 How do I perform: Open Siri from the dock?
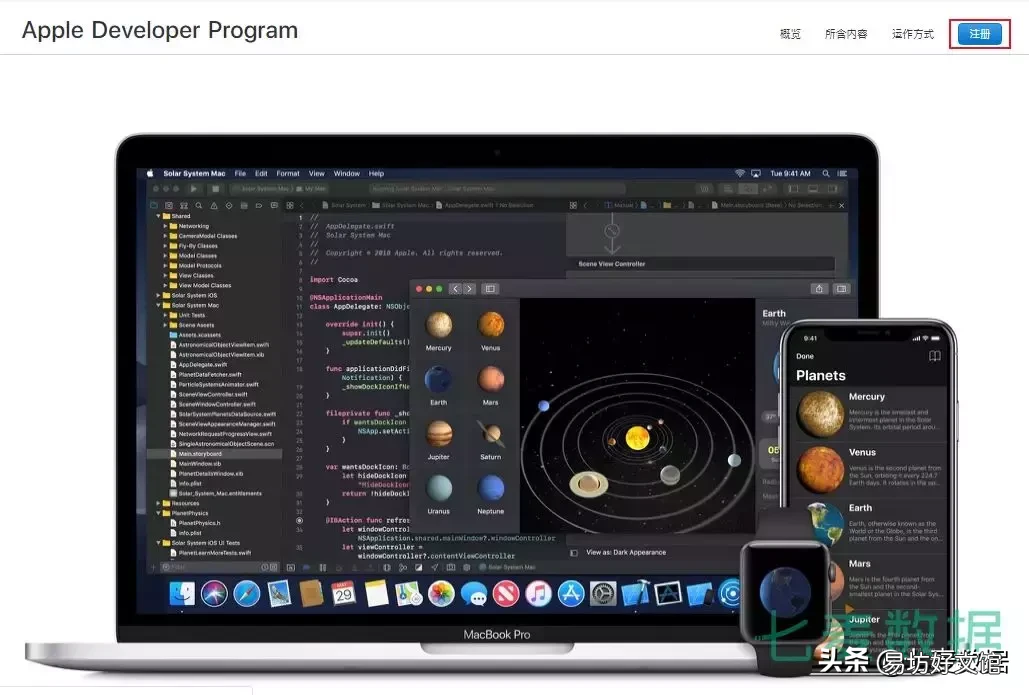214,594
